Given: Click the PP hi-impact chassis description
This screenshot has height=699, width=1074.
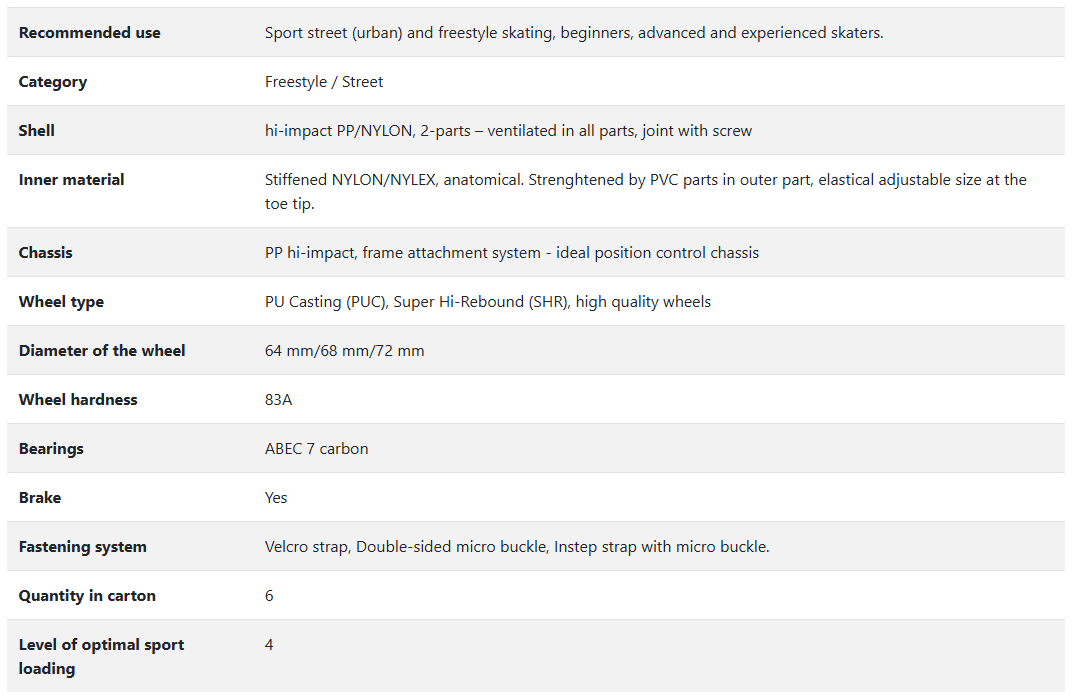Looking at the screenshot, I should tap(511, 253).
